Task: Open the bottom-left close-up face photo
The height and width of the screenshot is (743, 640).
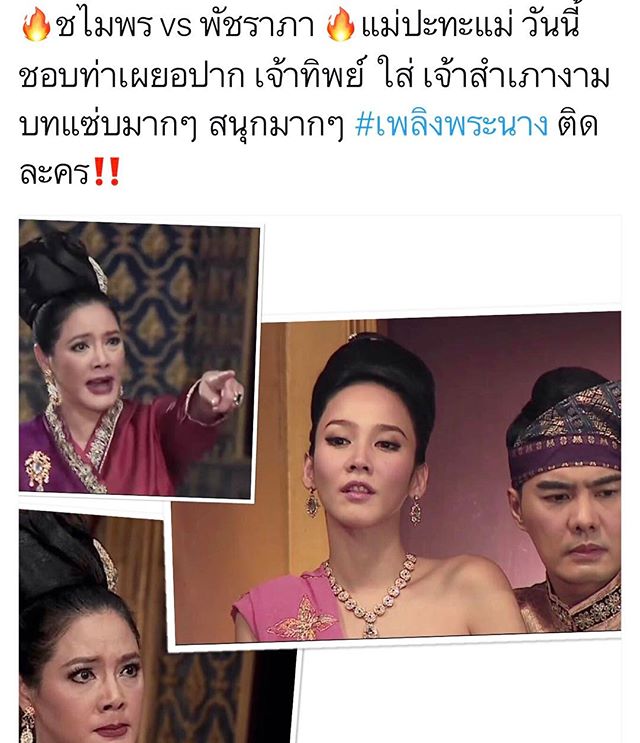Action: 156,627
